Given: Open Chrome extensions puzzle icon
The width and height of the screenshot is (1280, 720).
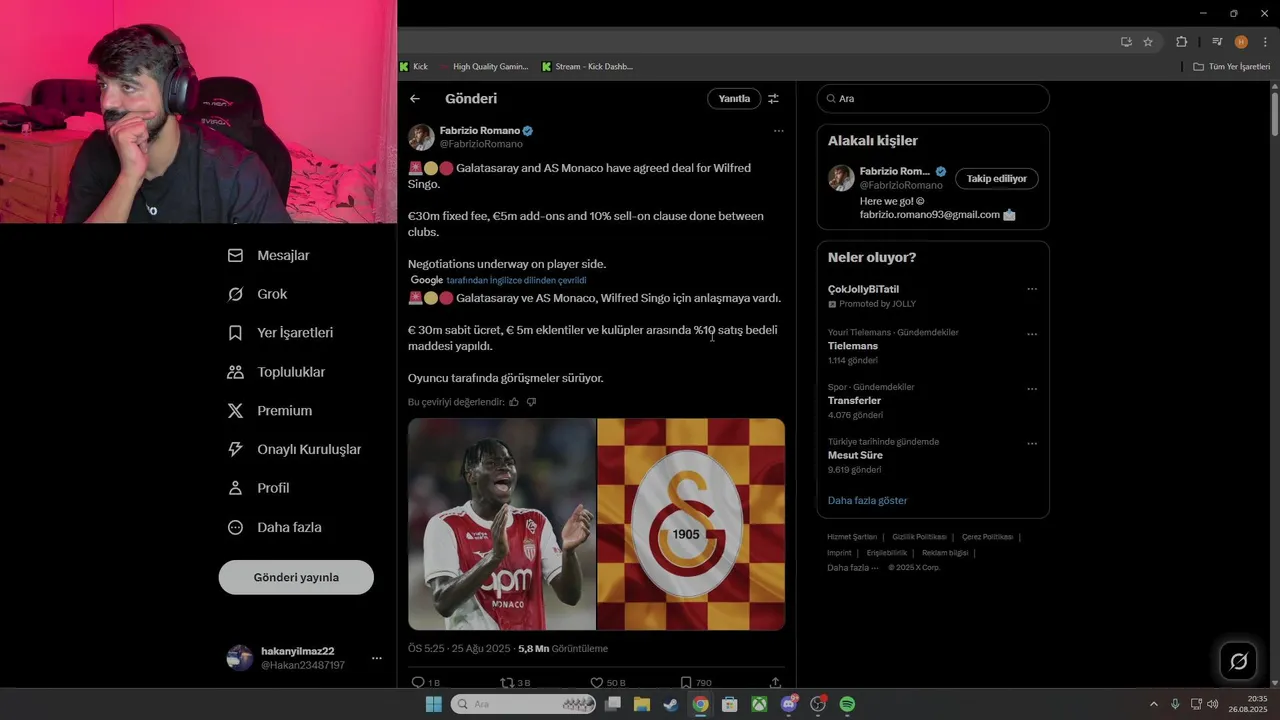Looking at the screenshot, I should click(1182, 42).
